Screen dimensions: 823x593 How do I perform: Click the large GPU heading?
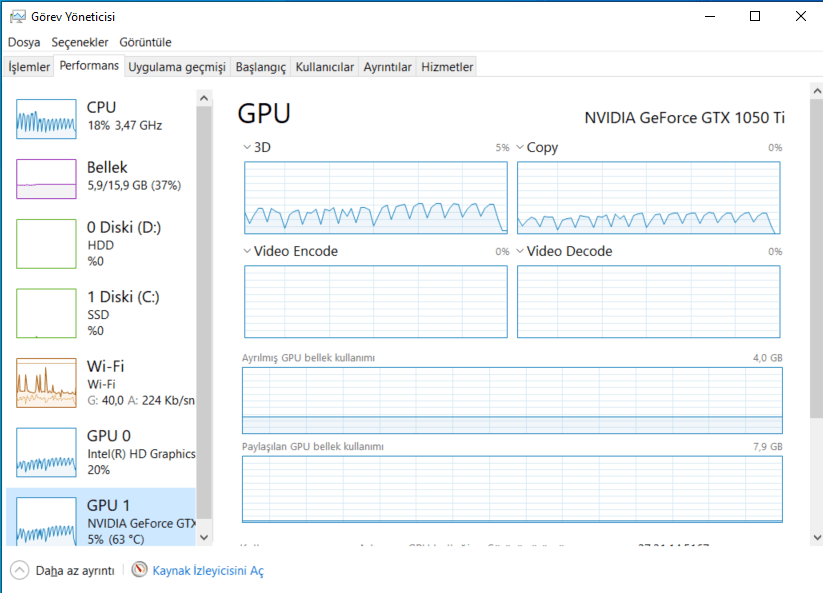click(x=264, y=113)
